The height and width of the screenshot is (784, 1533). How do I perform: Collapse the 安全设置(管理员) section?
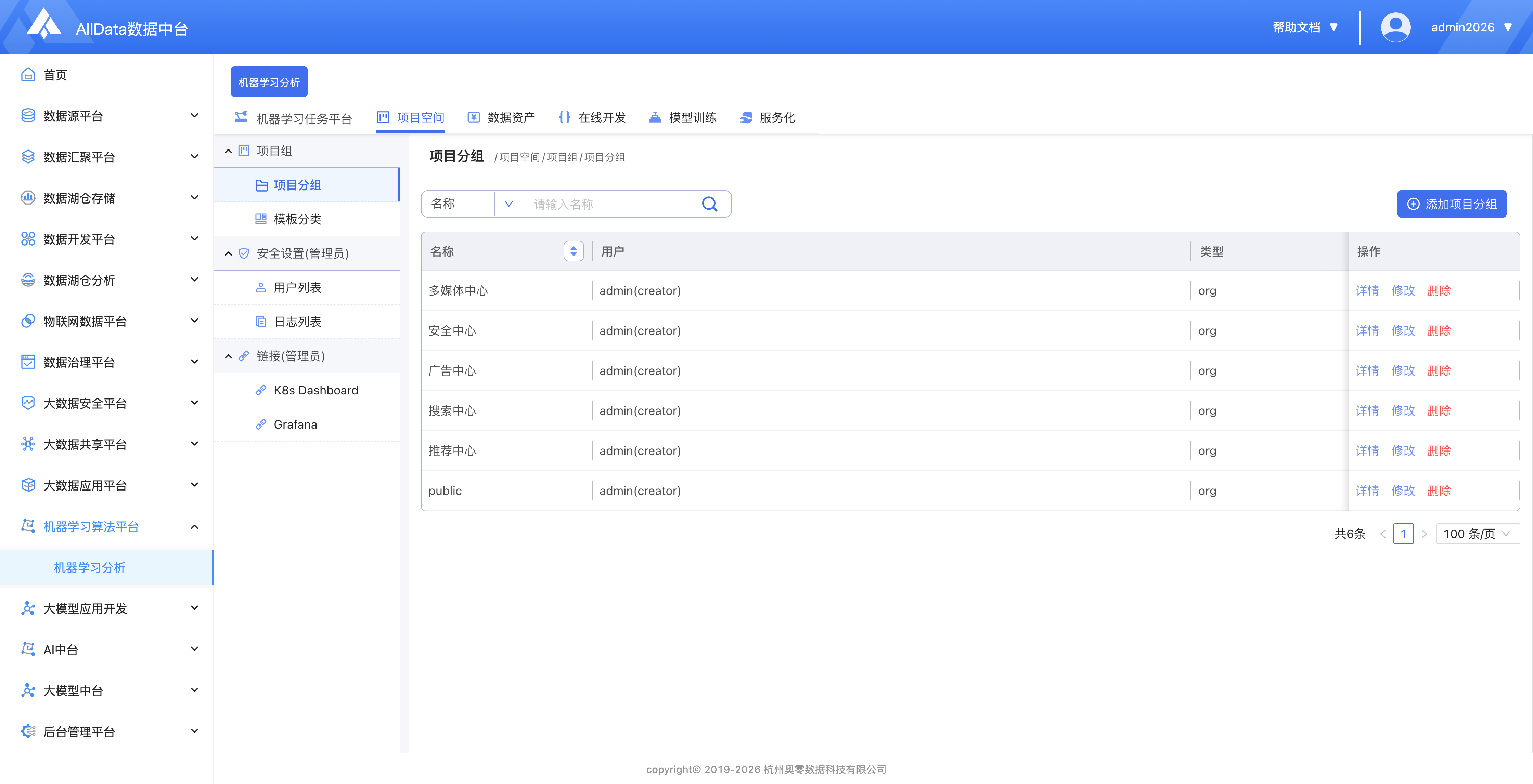pos(229,253)
